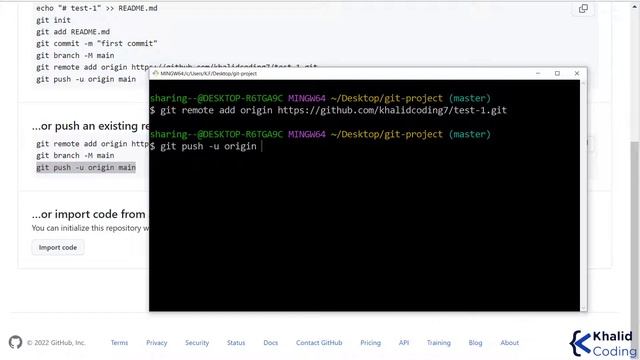This screenshot has height=360, width=640.
Task: Open the Contact GitHub footer link
Action: pos(319,343)
